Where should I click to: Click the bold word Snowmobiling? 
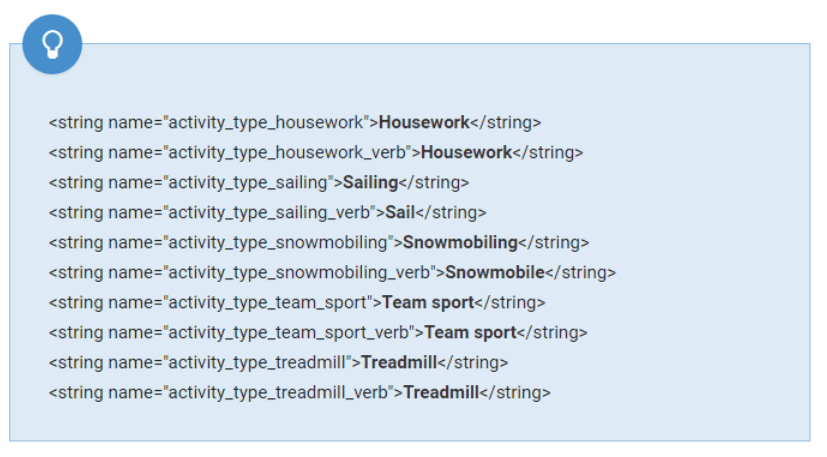460,243
